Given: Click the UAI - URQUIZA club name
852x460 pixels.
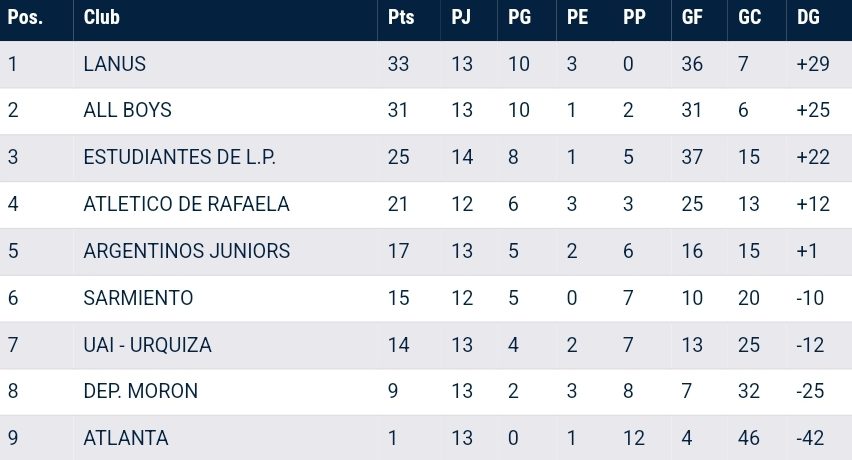Looking at the screenshot, I should (x=147, y=345).
